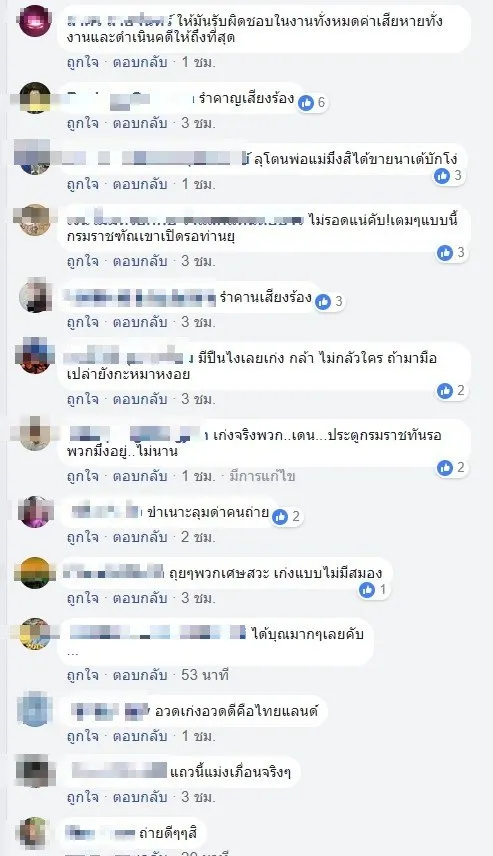Click like icon beside รำคานเสียงร้อง comment

click(x=323, y=301)
